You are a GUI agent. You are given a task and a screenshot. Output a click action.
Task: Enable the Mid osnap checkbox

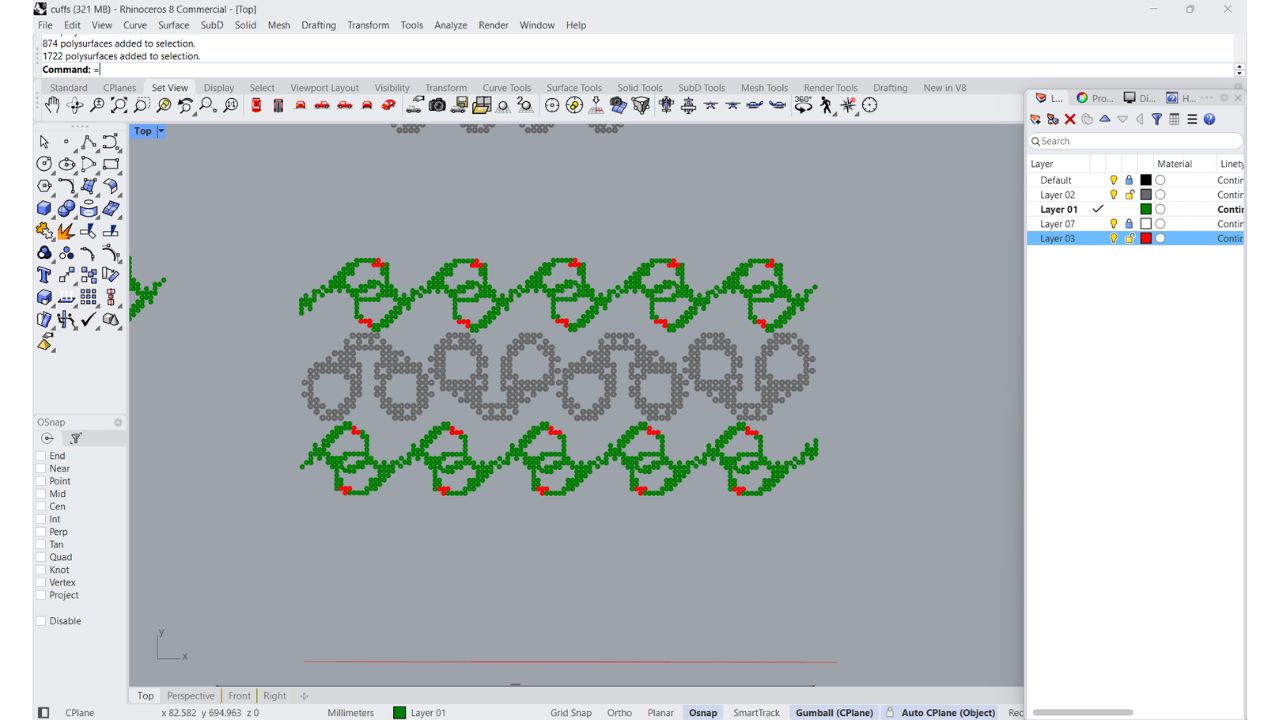tap(41, 494)
